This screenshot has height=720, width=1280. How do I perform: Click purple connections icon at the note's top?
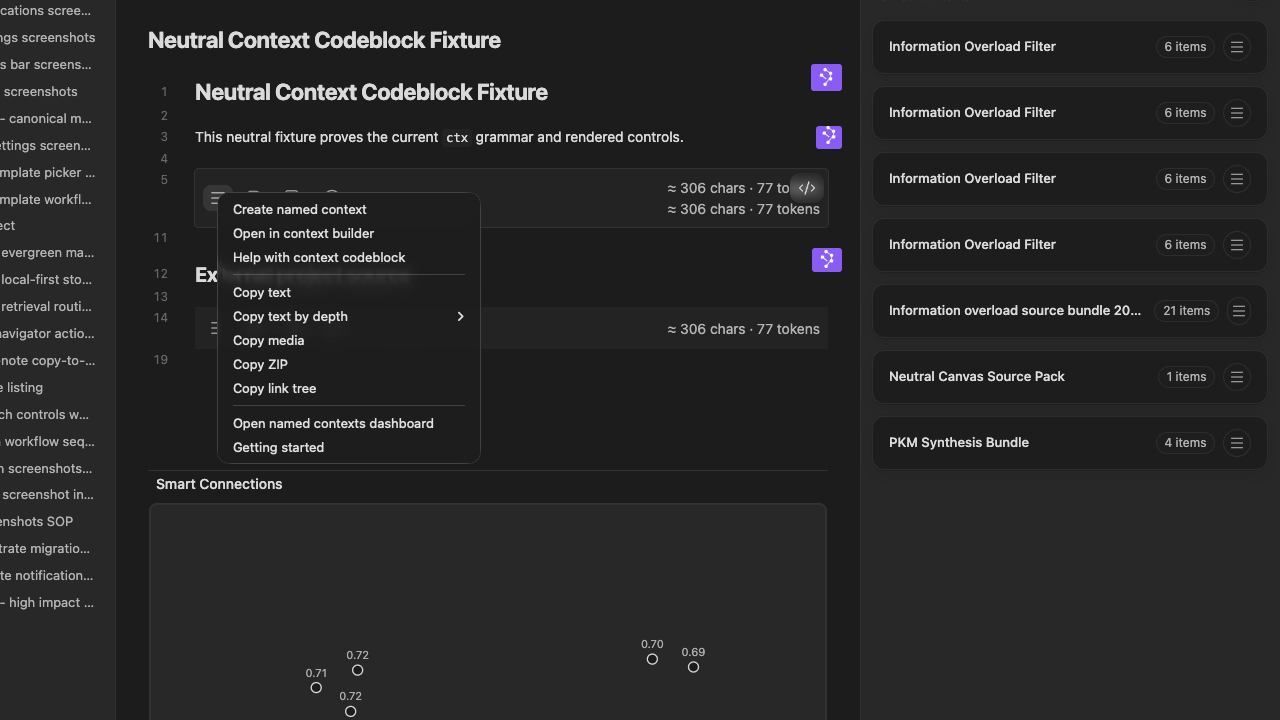point(826,77)
